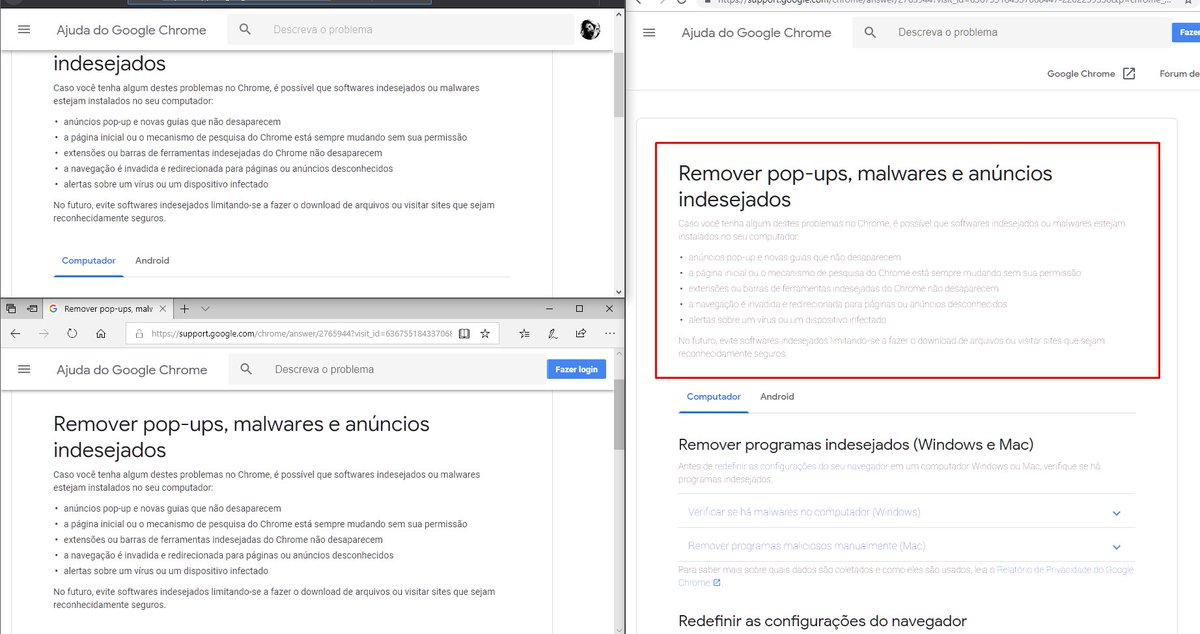Open a new tab with the plus icon in Edge
Image resolution: width=1200 pixels, height=634 pixels.
[x=184, y=309]
